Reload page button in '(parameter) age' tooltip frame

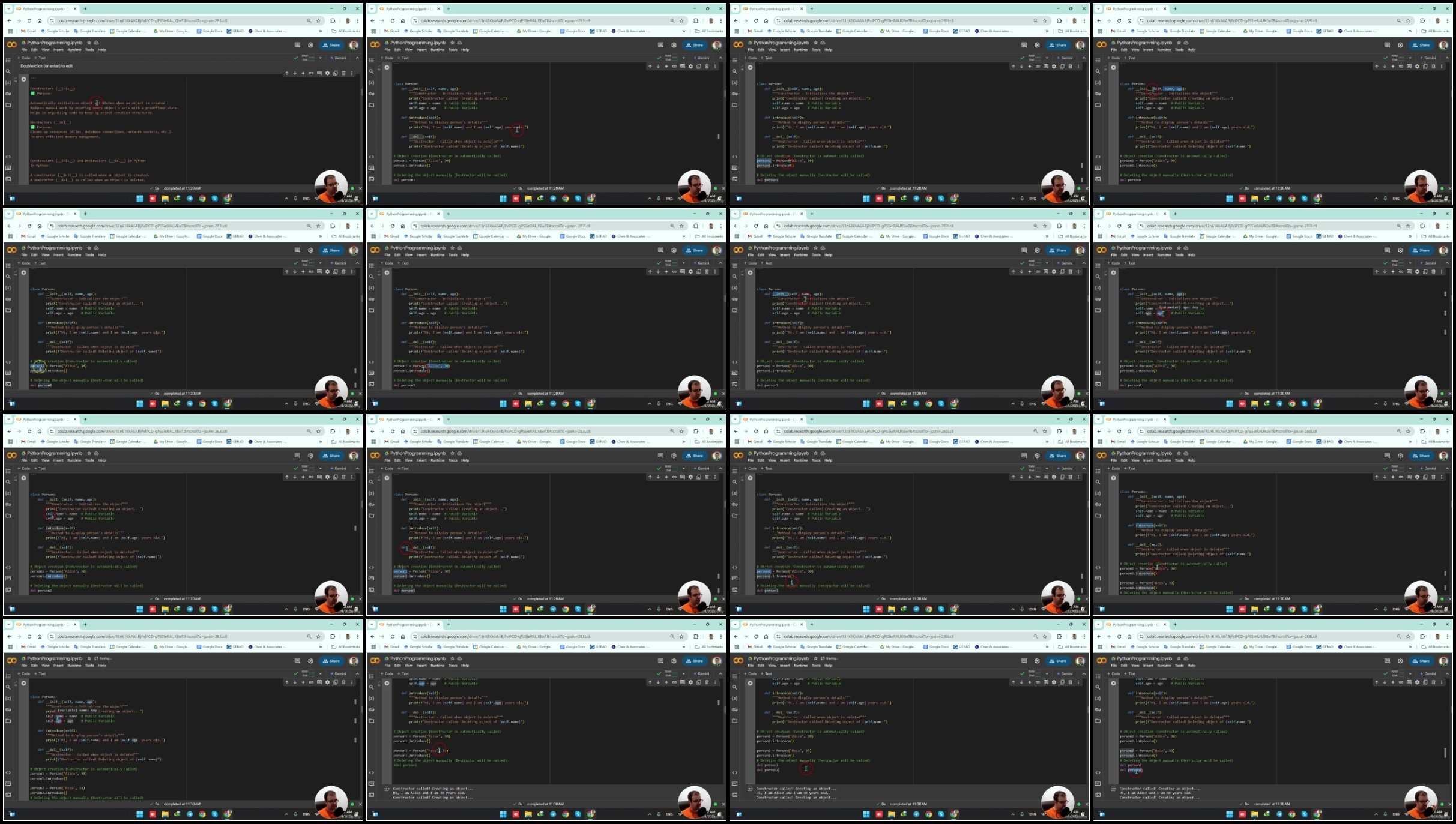(1119, 226)
